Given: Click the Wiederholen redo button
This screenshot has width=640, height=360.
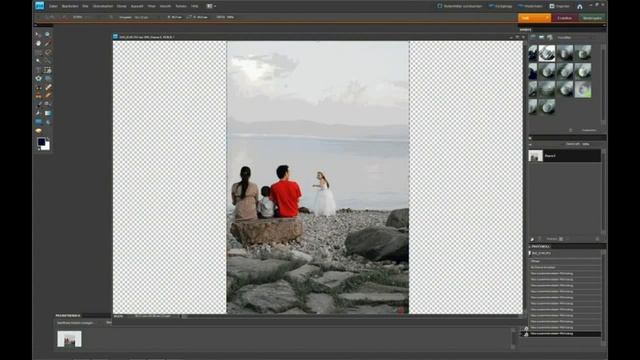Looking at the screenshot, I should [x=530, y=6].
